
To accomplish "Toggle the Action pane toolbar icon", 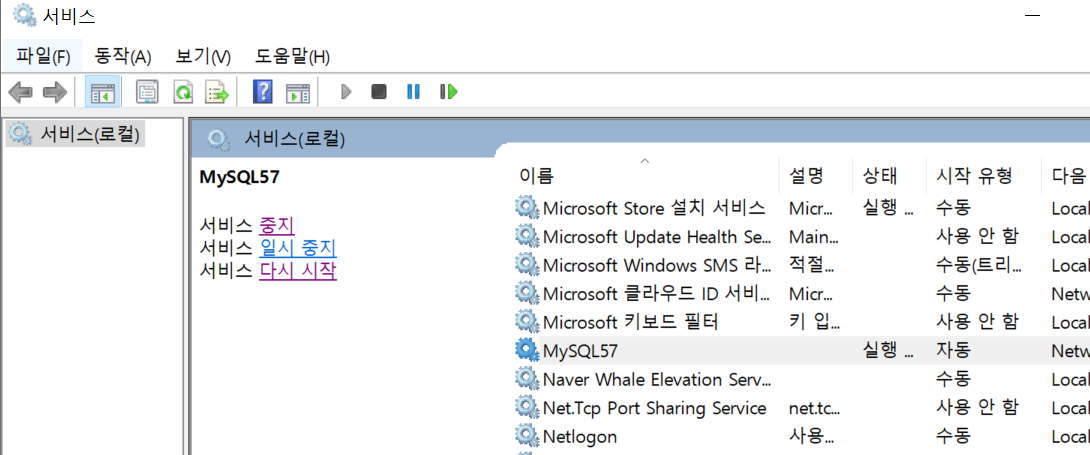I will (298, 92).
